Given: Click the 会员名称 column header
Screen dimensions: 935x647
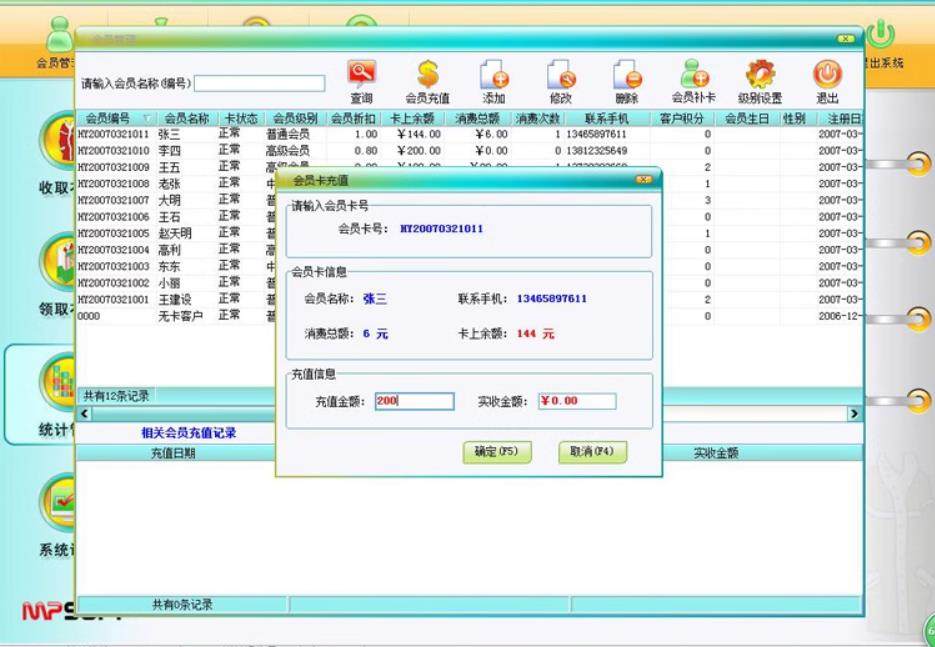Looking at the screenshot, I should click(187, 118).
